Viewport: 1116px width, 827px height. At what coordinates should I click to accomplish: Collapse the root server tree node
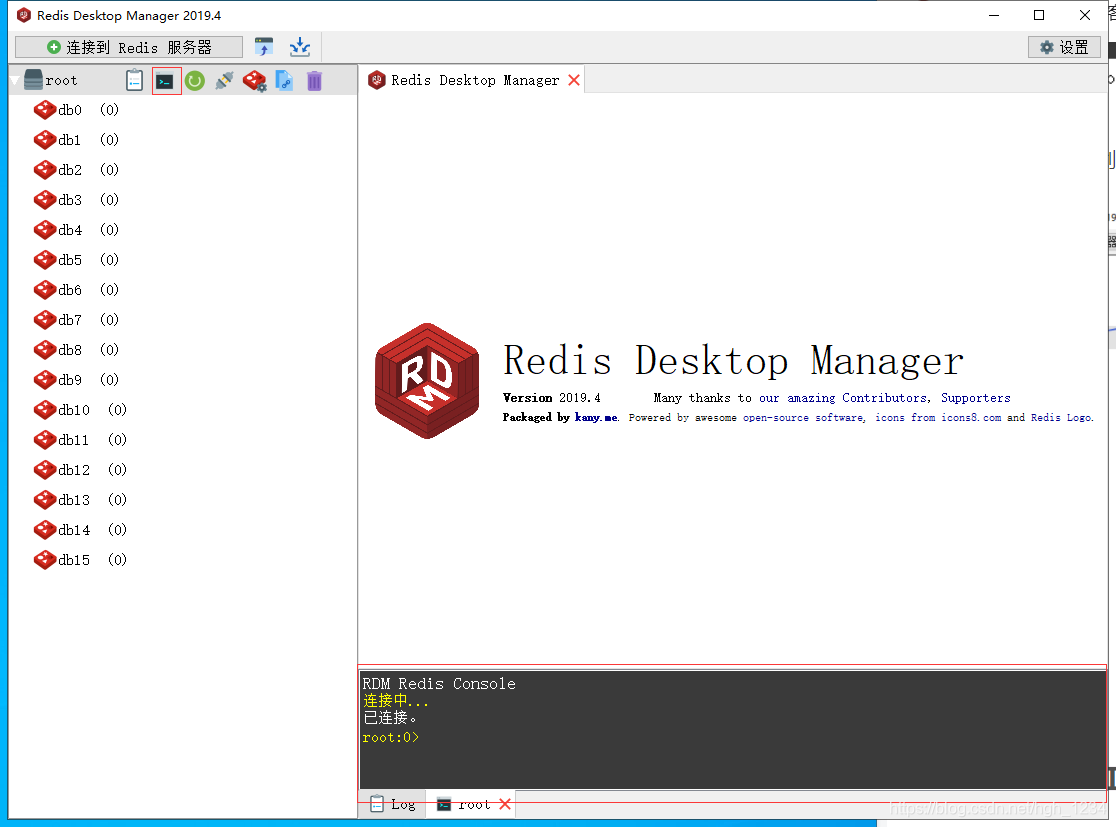14,81
